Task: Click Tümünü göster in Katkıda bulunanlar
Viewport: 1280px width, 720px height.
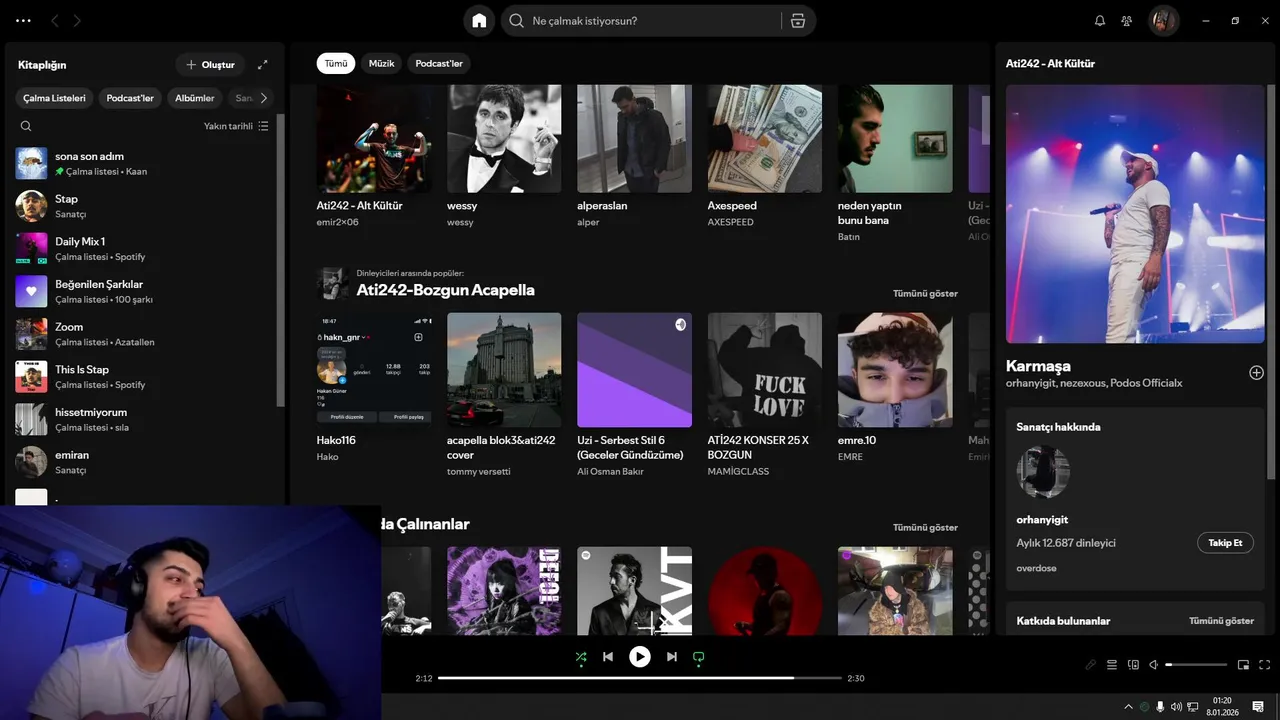Action: pyautogui.click(x=1221, y=621)
